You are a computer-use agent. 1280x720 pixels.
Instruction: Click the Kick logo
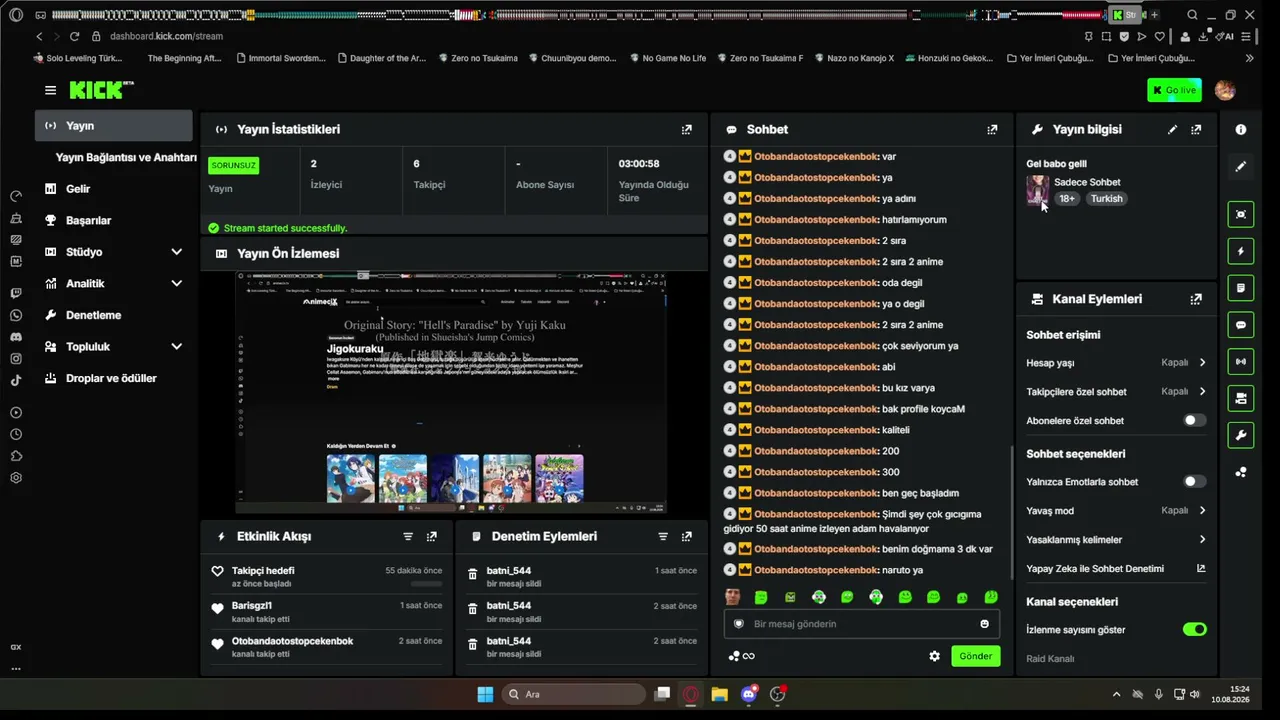[x=101, y=90]
